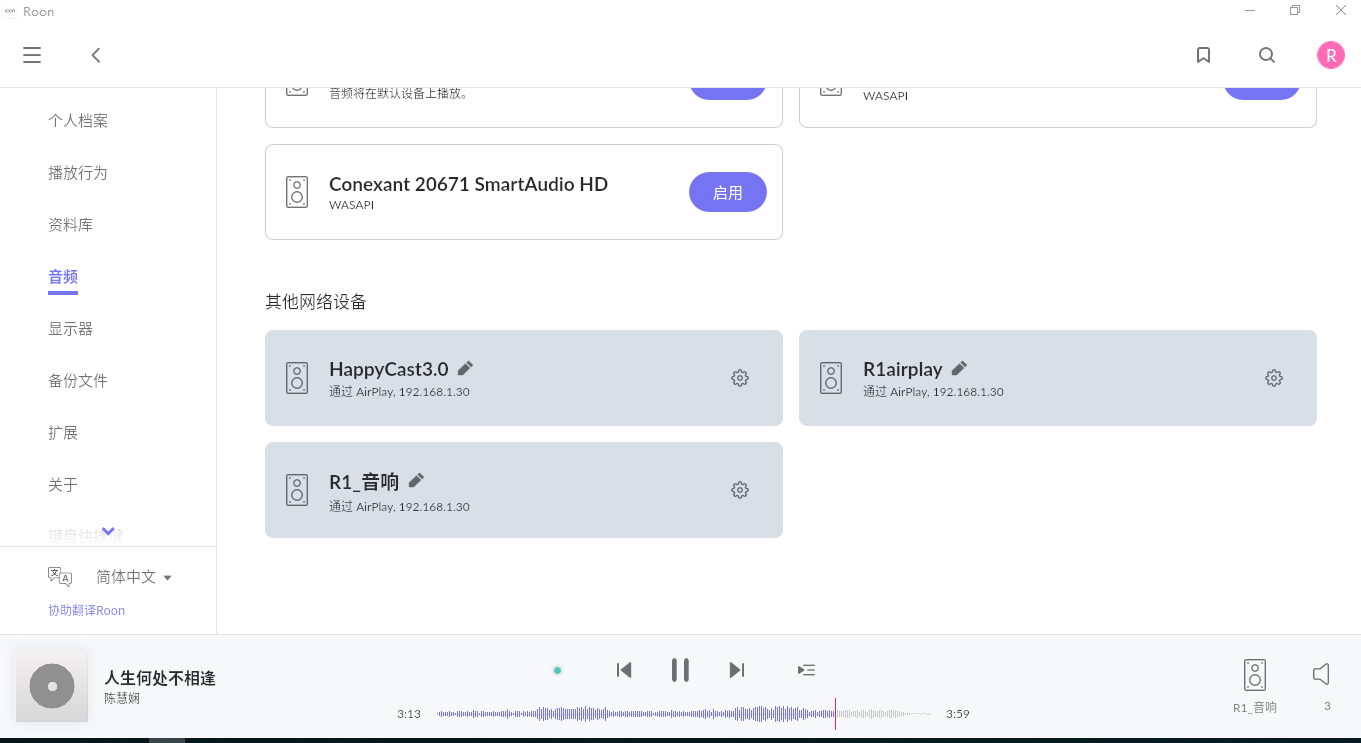Open artist 陈慧娴 from the now-playing bar
The height and width of the screenshot is (743, 1361).
coord(122,698)
